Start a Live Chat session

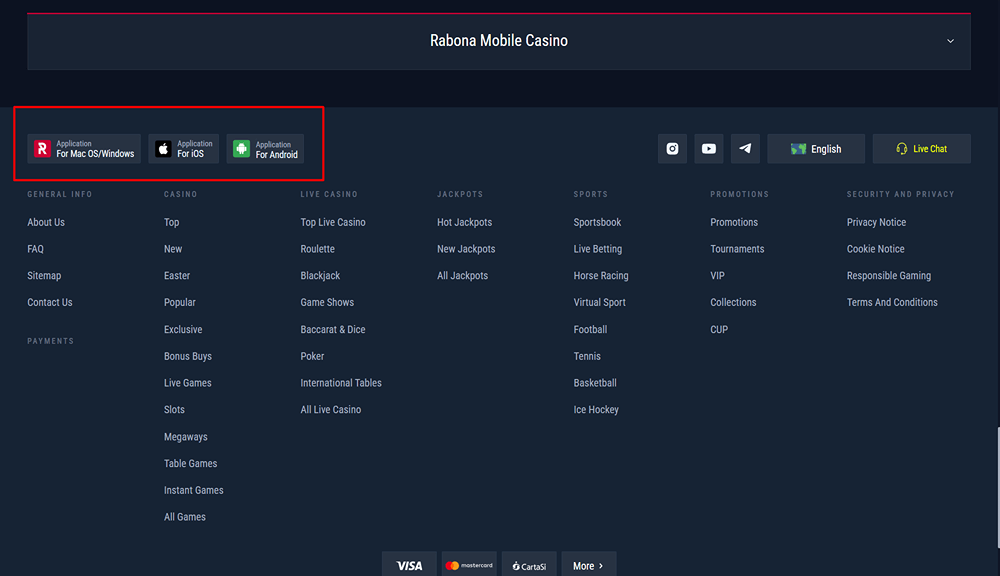922,149
